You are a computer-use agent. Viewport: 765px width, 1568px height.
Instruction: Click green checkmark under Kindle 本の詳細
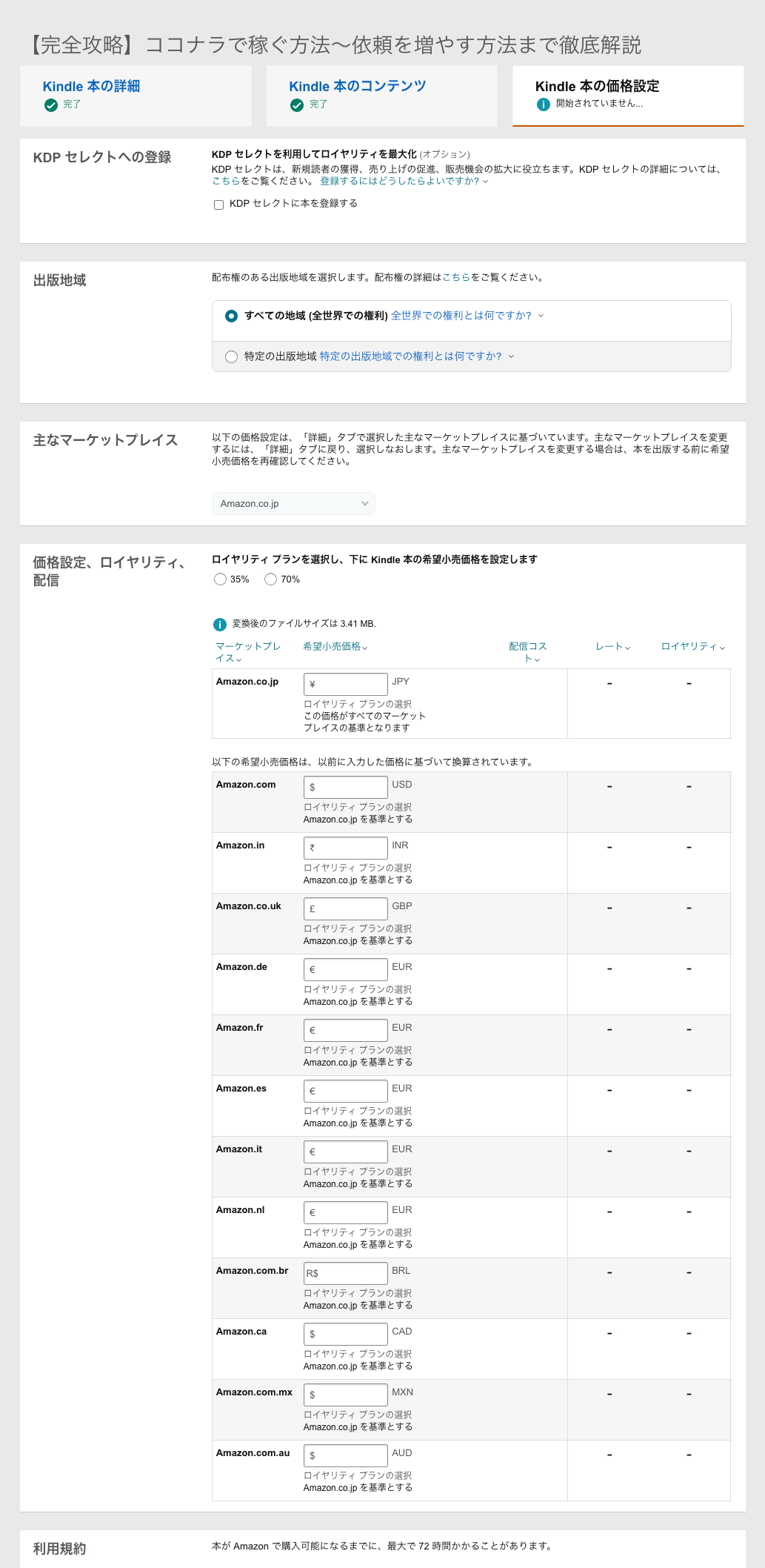pos(51,105)
